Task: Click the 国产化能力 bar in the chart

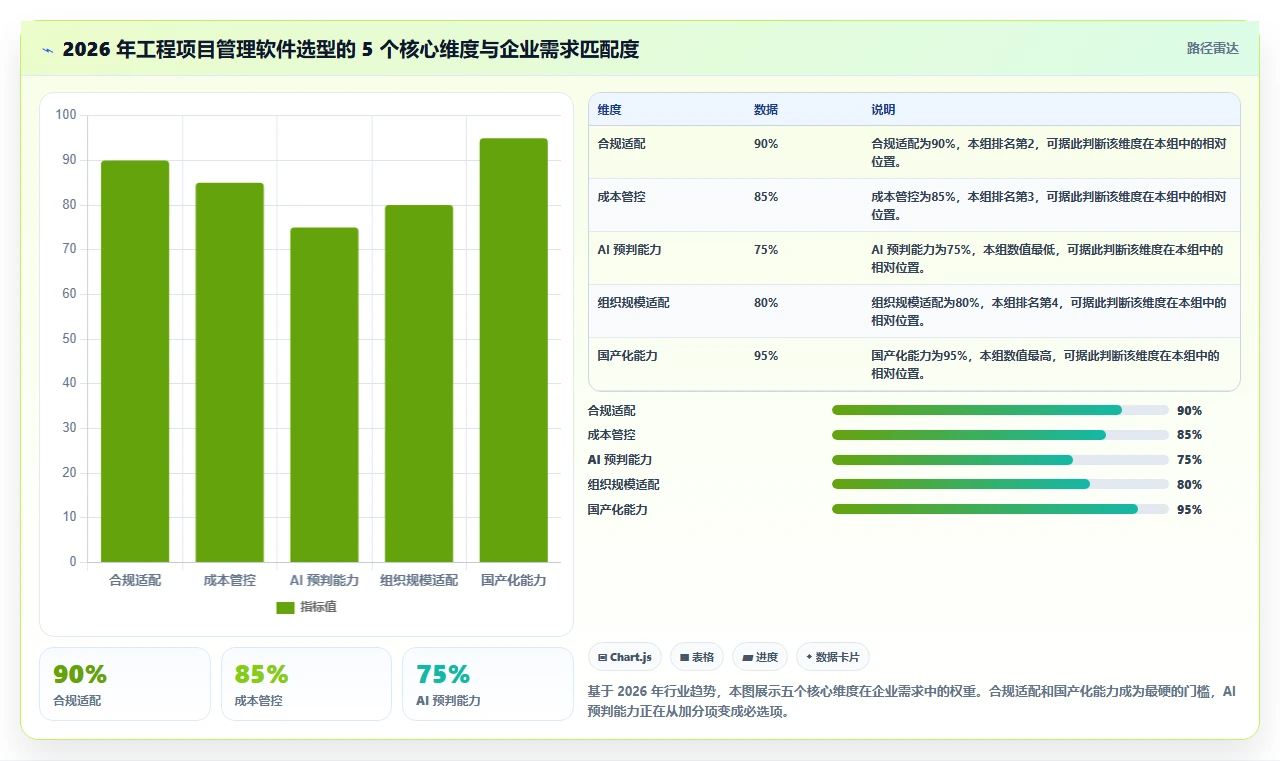Action: [x=513, y=350]
